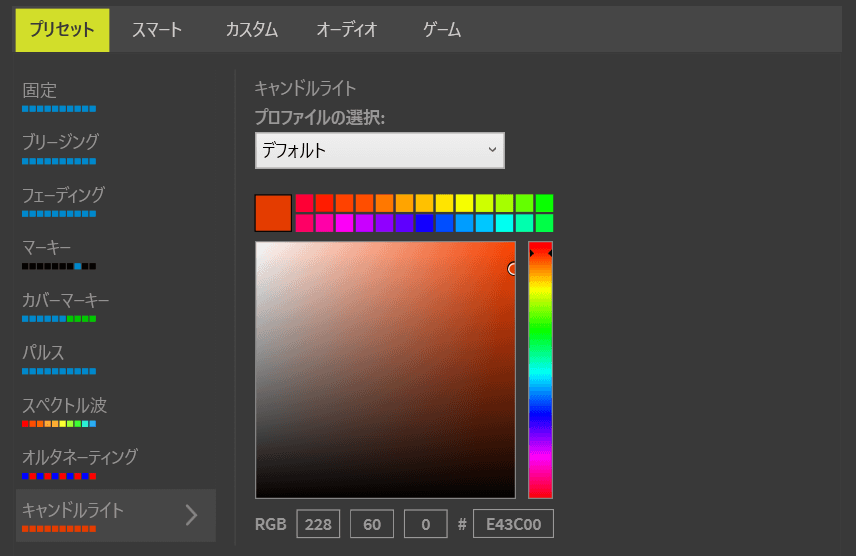
Task: Open the デフォルト profile dropdown
Action: 379,150
